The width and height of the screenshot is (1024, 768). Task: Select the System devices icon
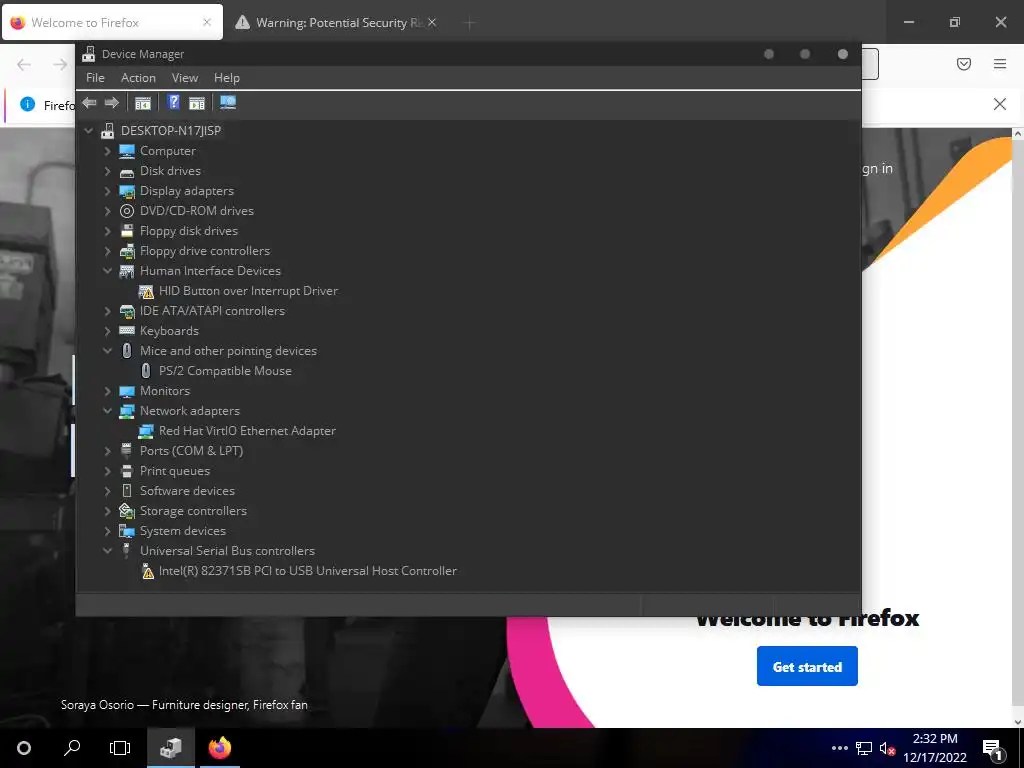click(x=127, y=531)
